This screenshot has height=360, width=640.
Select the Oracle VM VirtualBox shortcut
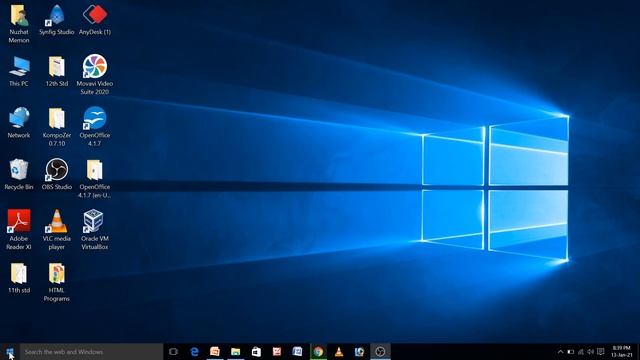95,230
